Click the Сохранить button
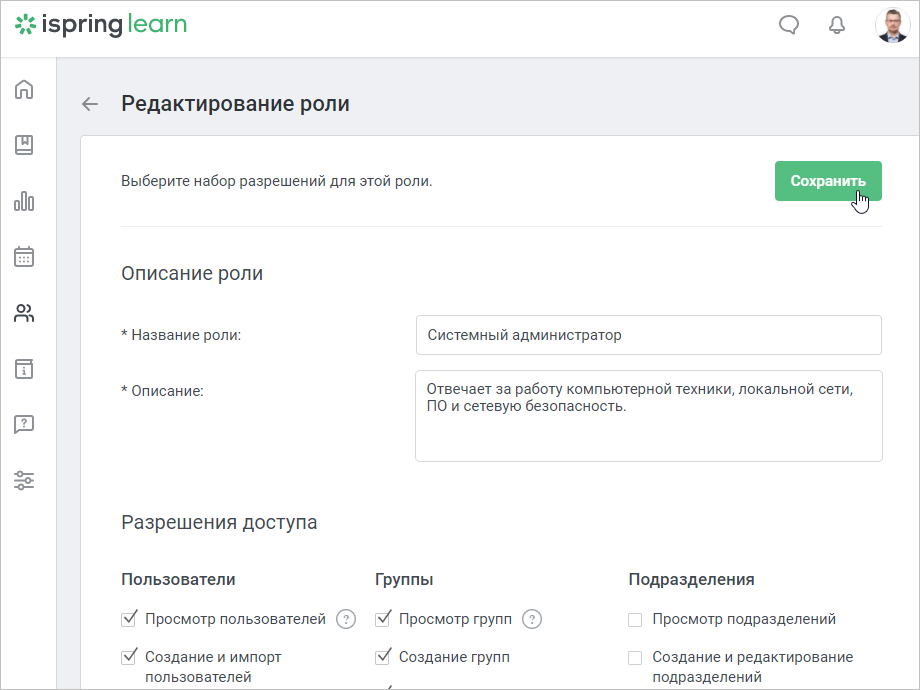This screenshot has height=690, width=920. (x=828, y=181)
